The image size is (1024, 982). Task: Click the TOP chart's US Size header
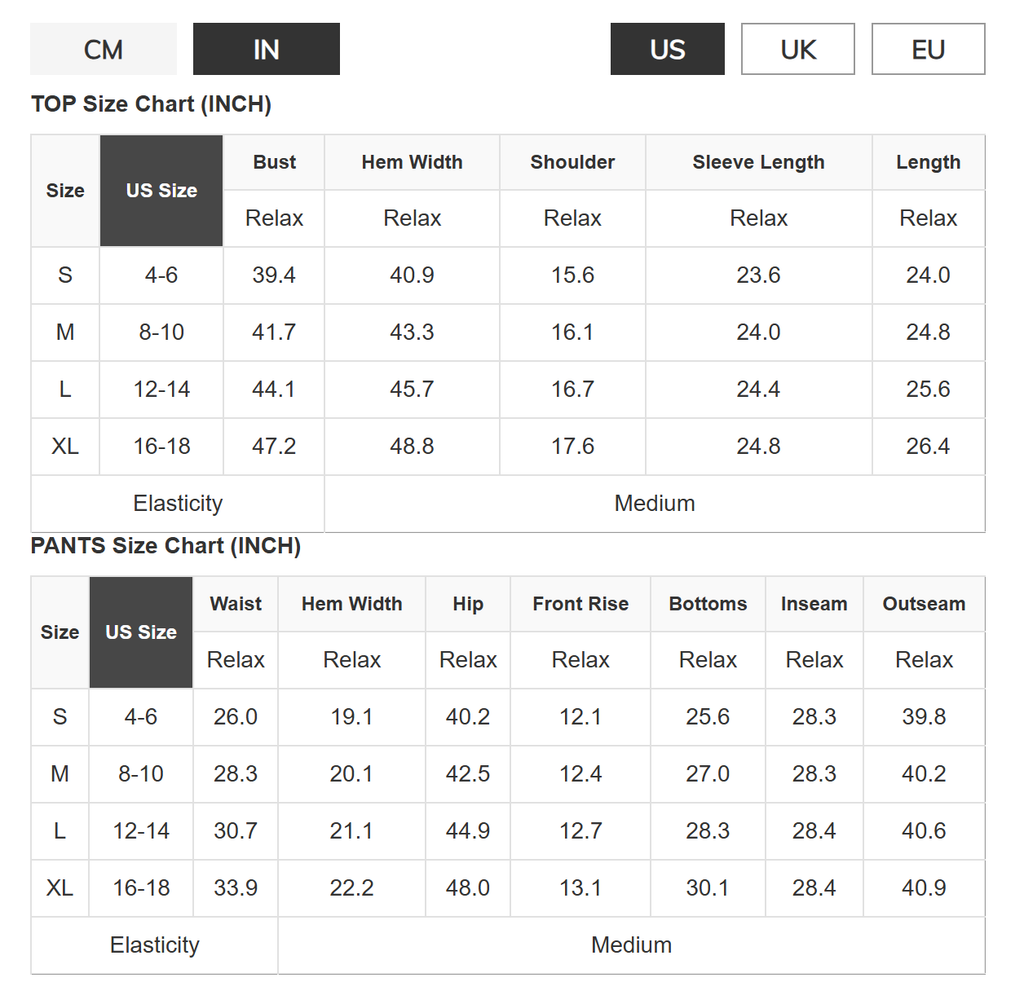161,190
